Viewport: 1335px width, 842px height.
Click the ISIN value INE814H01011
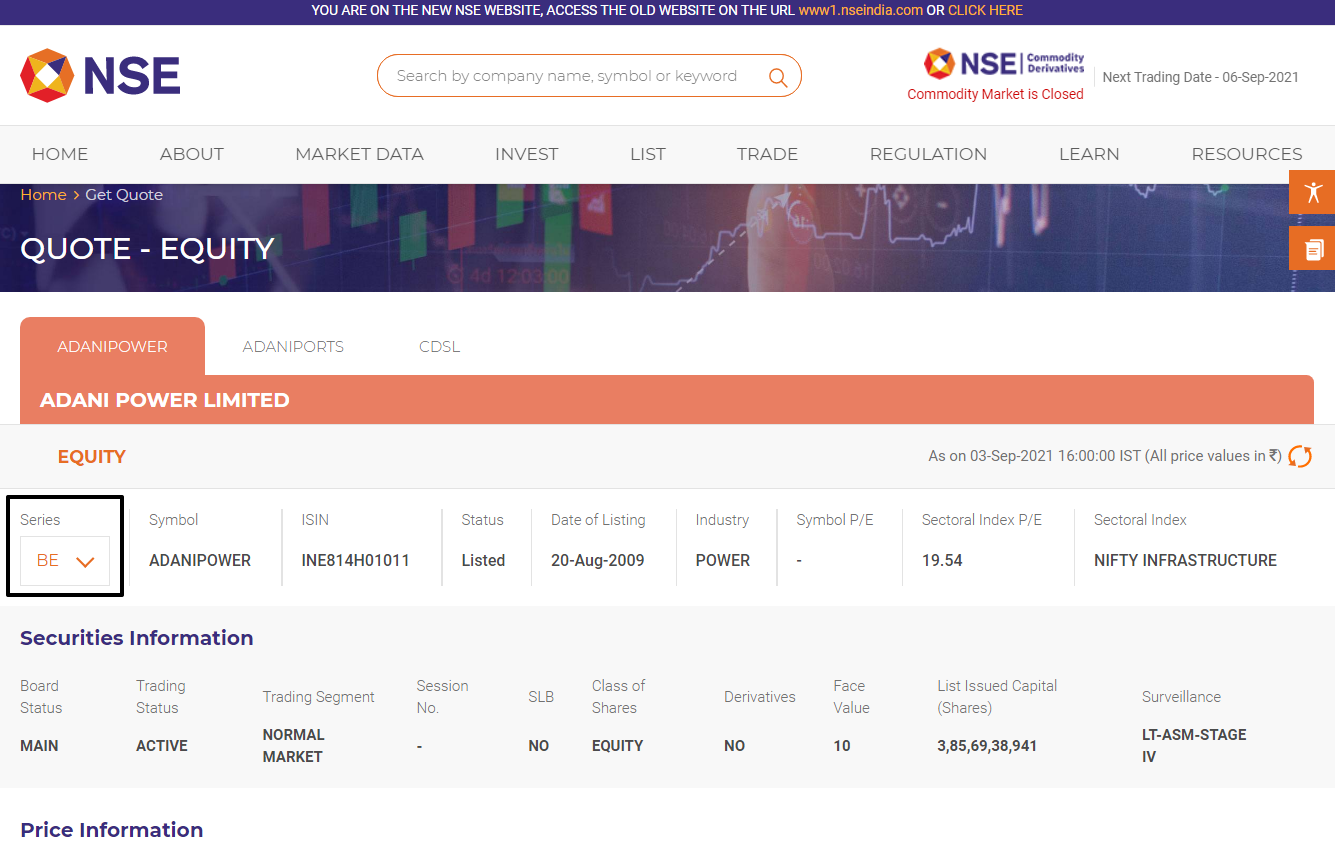355,560
